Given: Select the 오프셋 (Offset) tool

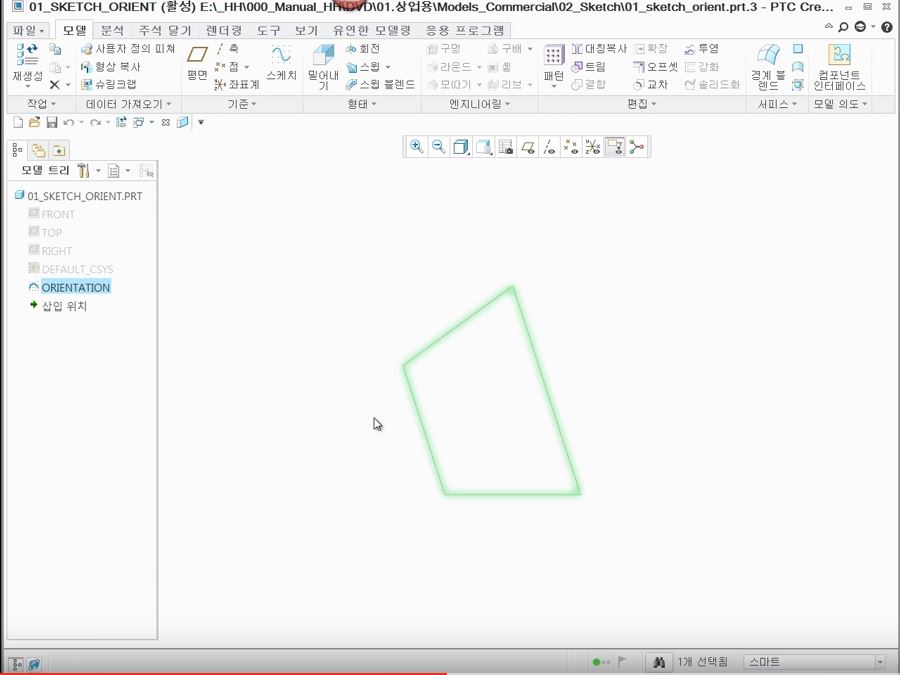Looking at the screenshot, I should tap(655, 67).
